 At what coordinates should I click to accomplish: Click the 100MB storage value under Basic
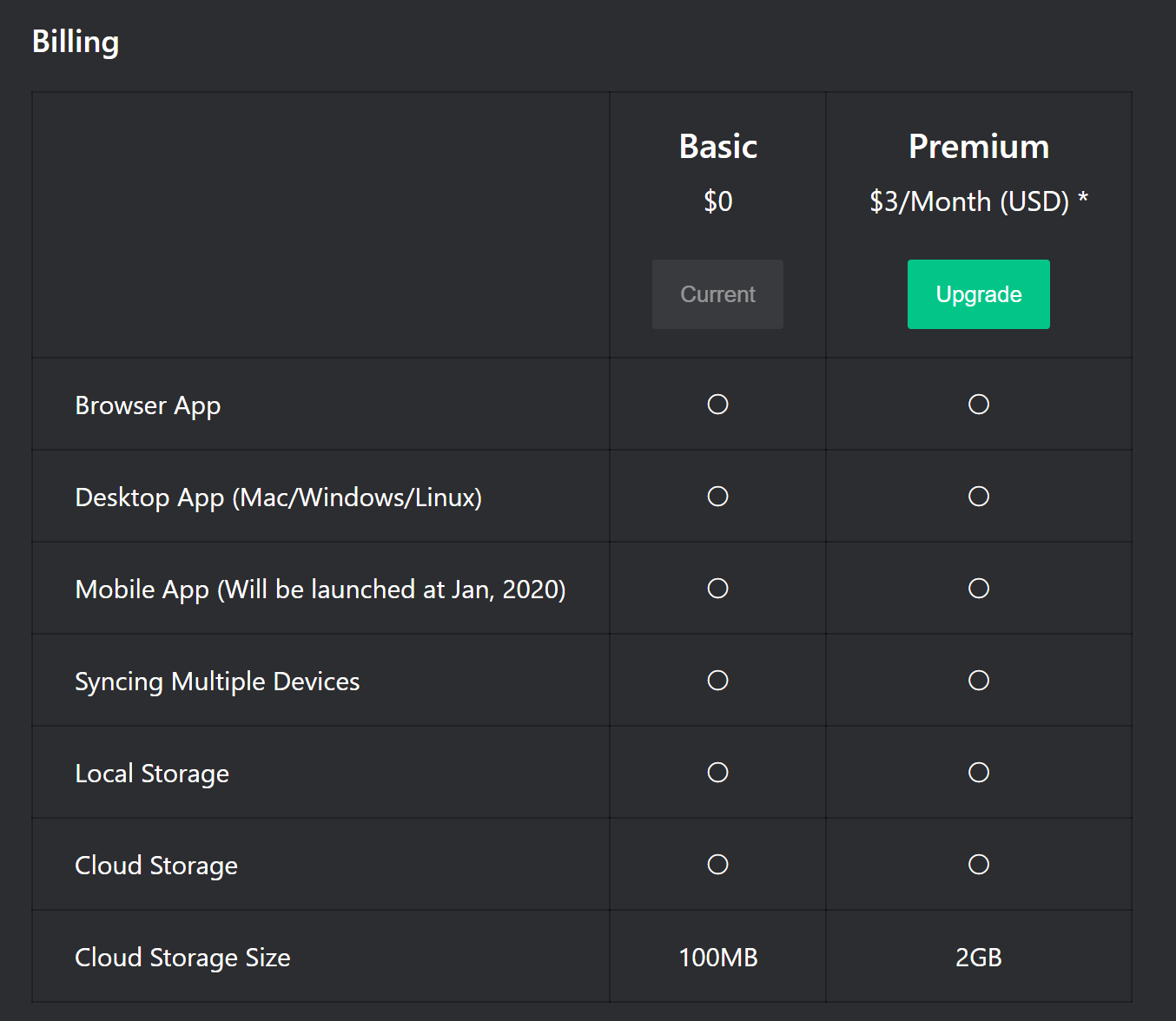click(717, 957)
